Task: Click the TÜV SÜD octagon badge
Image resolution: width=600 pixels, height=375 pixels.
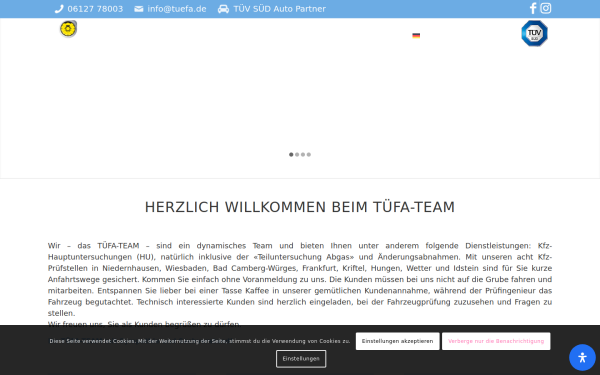Action: pos(534,33)
